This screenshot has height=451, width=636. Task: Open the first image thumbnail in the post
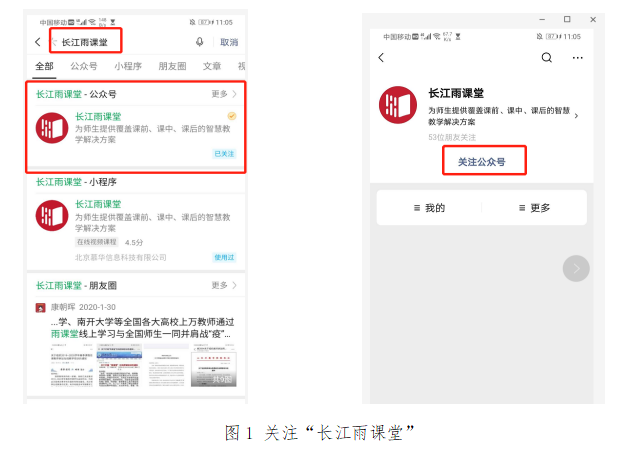click(x=72, y=365)
